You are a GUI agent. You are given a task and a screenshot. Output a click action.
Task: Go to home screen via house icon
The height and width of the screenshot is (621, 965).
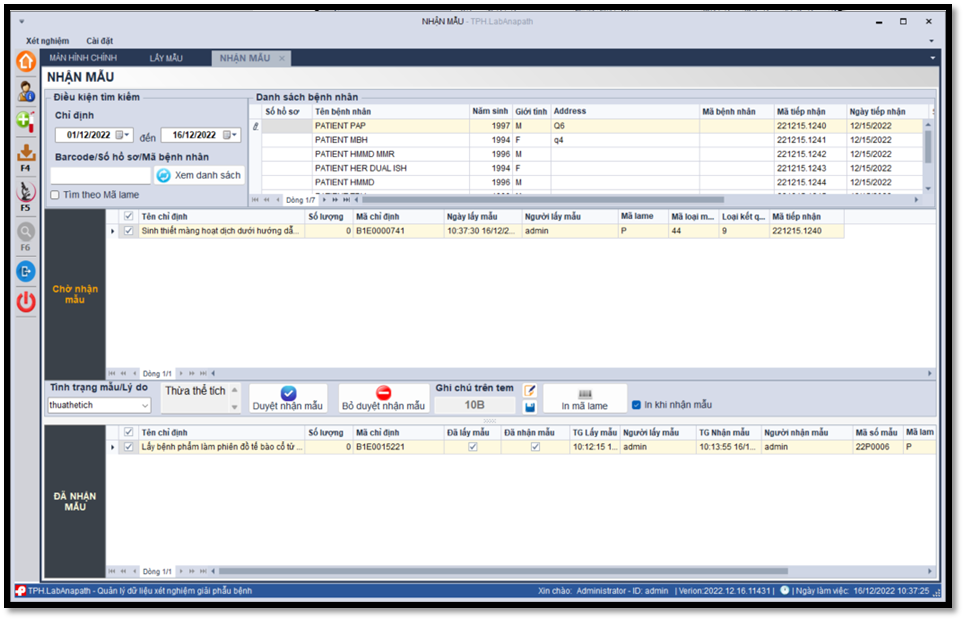(26, 61)
